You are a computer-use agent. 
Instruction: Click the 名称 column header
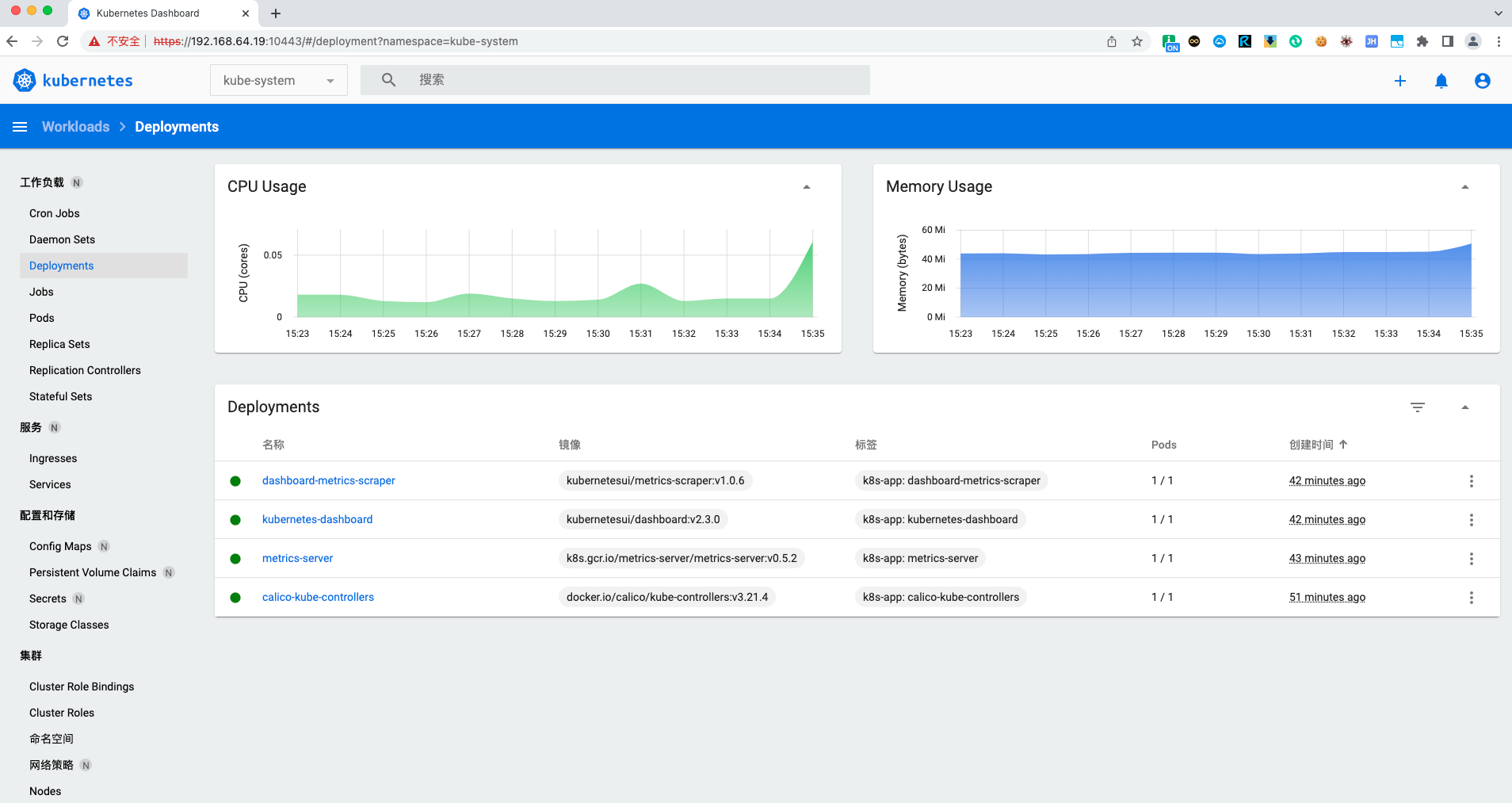(273, 445)
